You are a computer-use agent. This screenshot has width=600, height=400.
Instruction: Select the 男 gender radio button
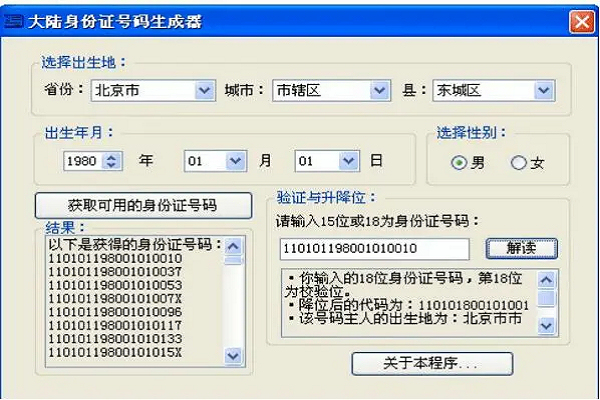(459, 163)
